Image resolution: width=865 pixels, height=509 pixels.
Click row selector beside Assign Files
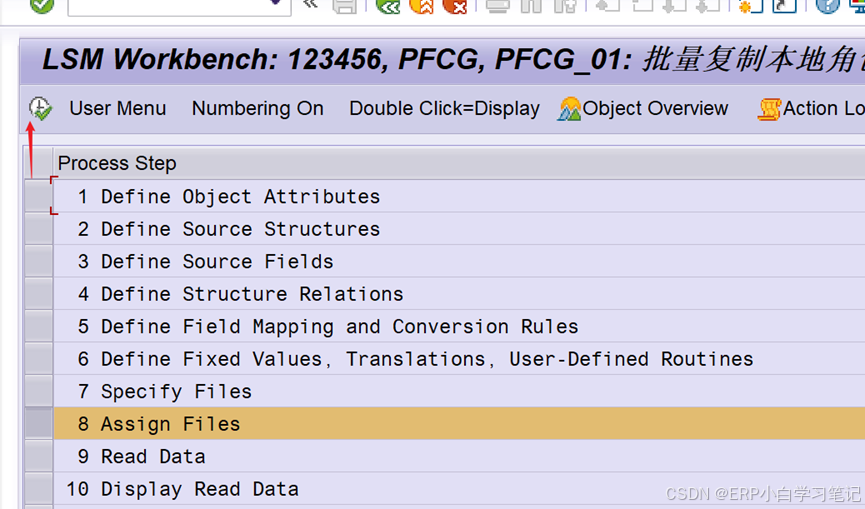pos(39,424)
